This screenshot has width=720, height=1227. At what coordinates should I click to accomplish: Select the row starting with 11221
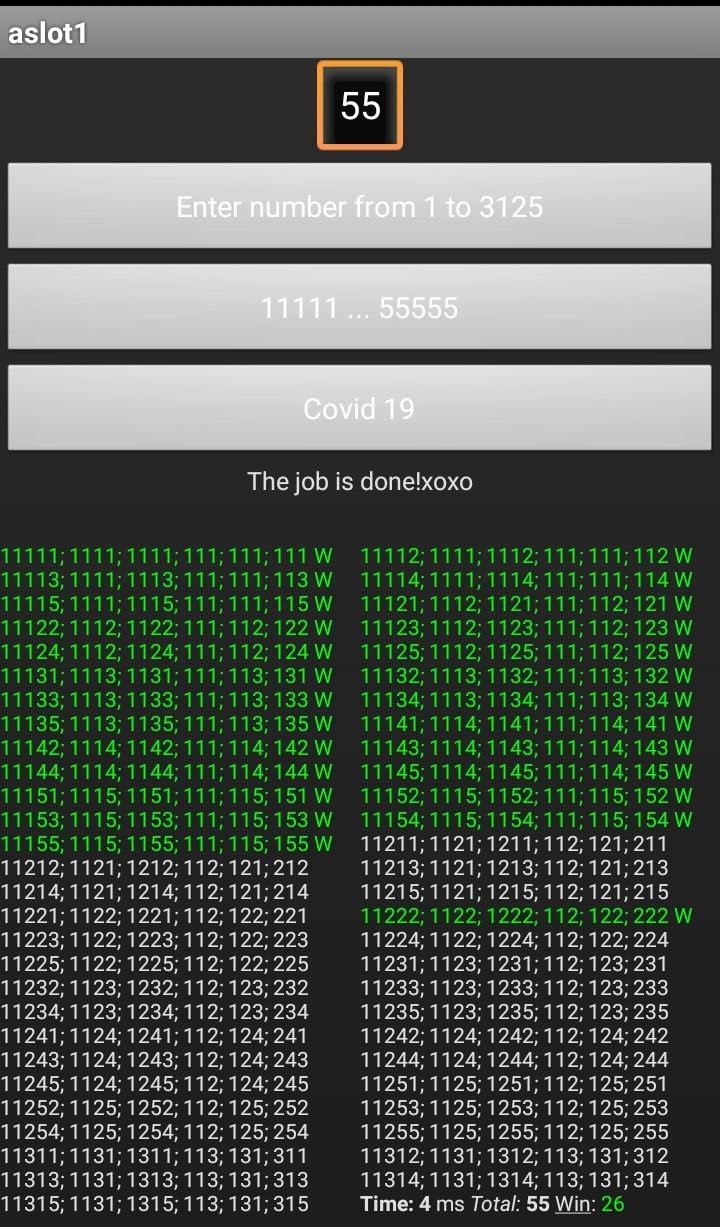click(155, 915)
